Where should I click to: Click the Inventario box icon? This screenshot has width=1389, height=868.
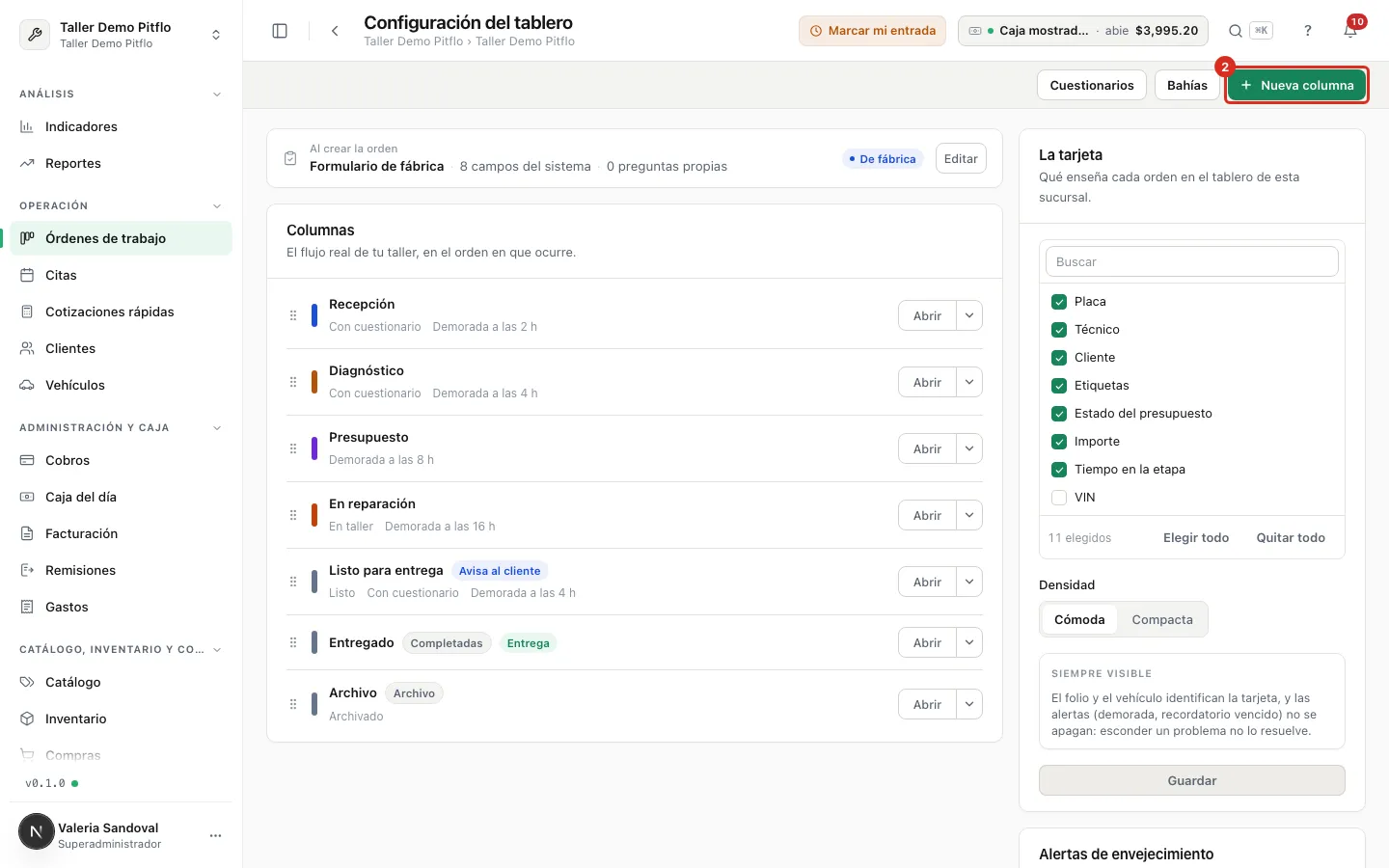(x=27, y=719)
